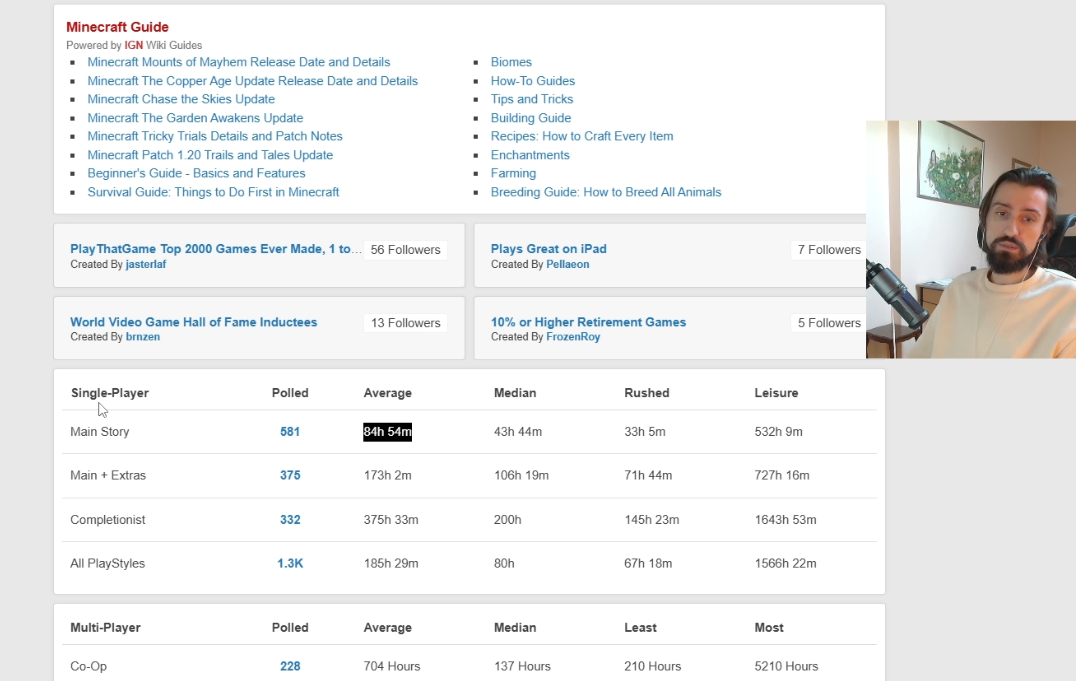Click the Main + Extras rushed time 71h 44m
Screen dimensions: 1076x681
tap(648, 475)
